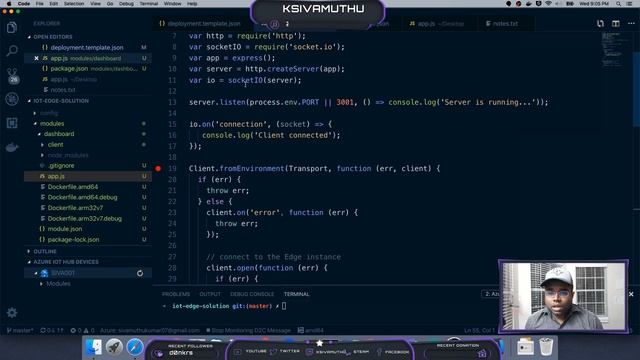Toggle the breakpoint on line 19
640x360 pixels.
[x=158, y=169]
